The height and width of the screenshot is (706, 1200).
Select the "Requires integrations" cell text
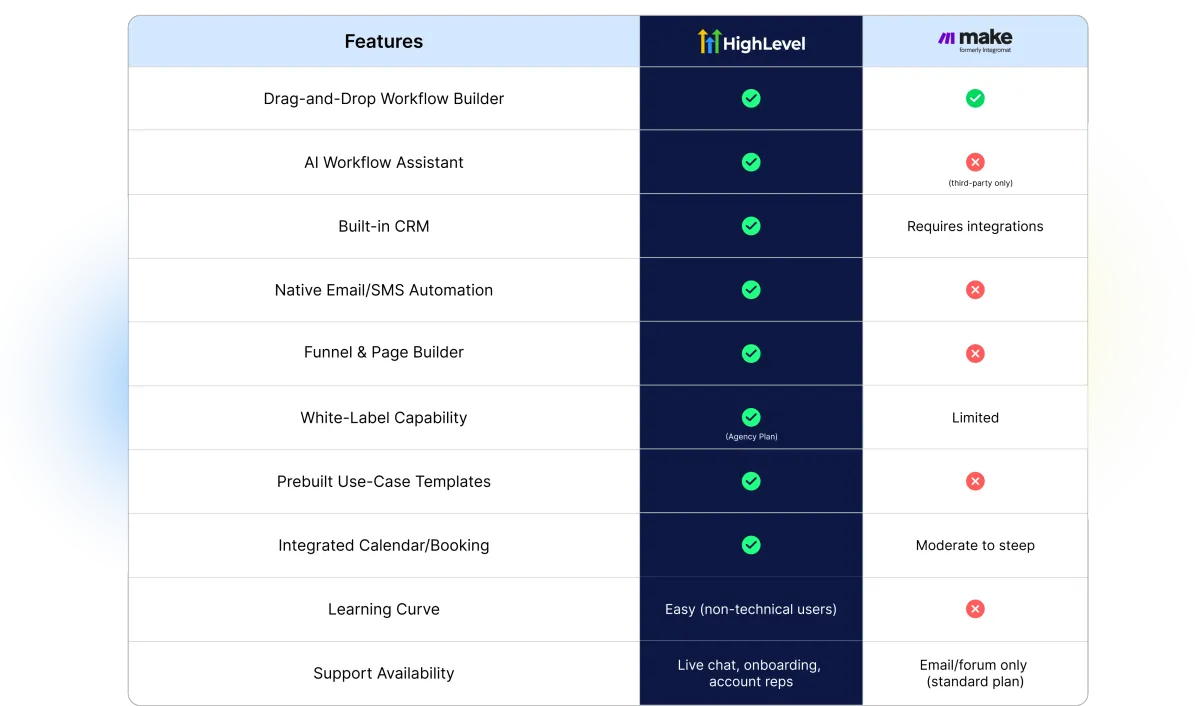tap(975, 226)
